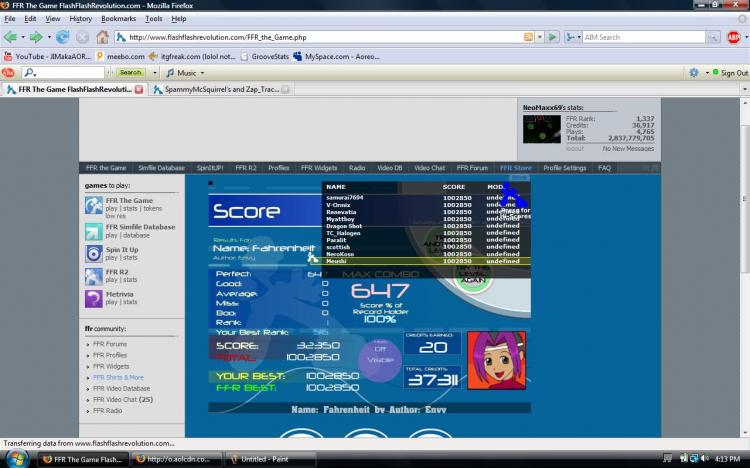This screenshot has width=750, height=468.
Task: Open the itgfreak.com bookmark
Action: pyautogui.click(x=192, y=56)
